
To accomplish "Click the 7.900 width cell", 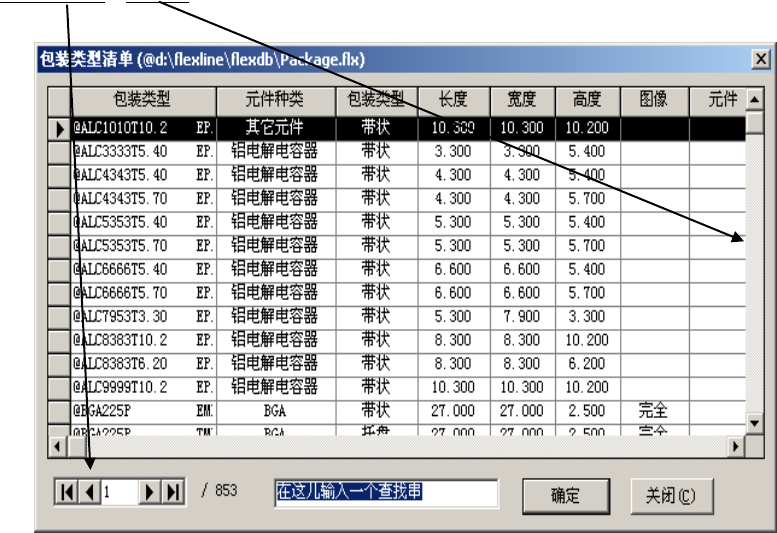I will pos(522,317).
